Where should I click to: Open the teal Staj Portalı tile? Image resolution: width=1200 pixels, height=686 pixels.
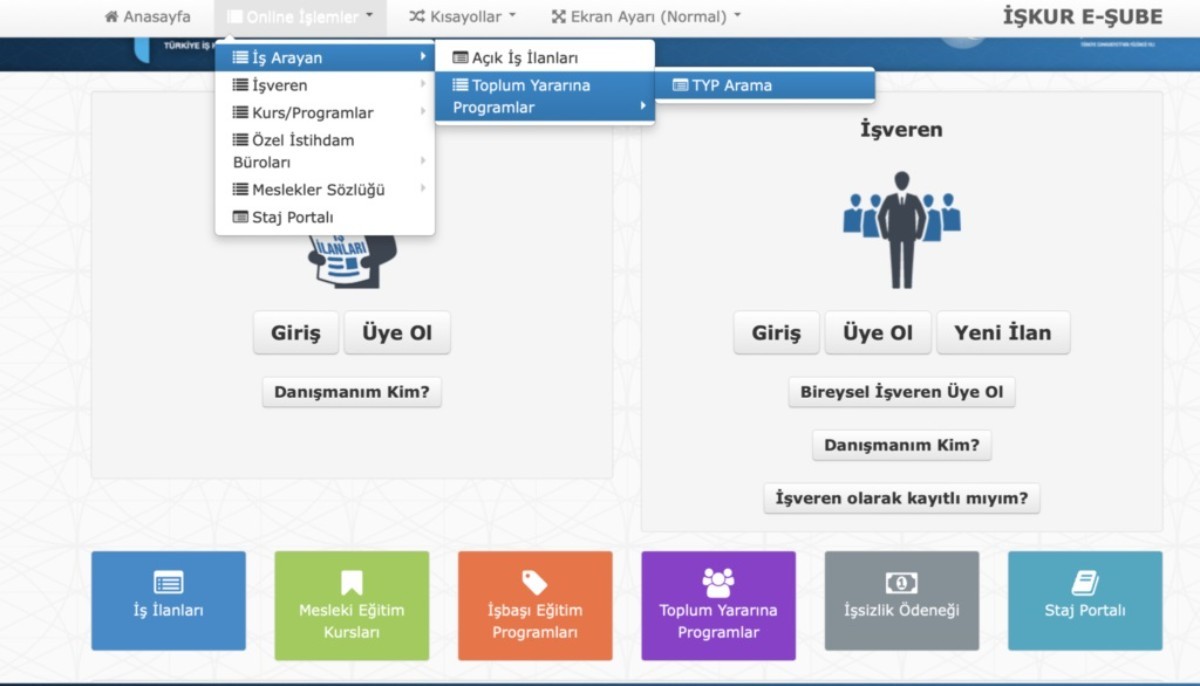[1085, 601]
